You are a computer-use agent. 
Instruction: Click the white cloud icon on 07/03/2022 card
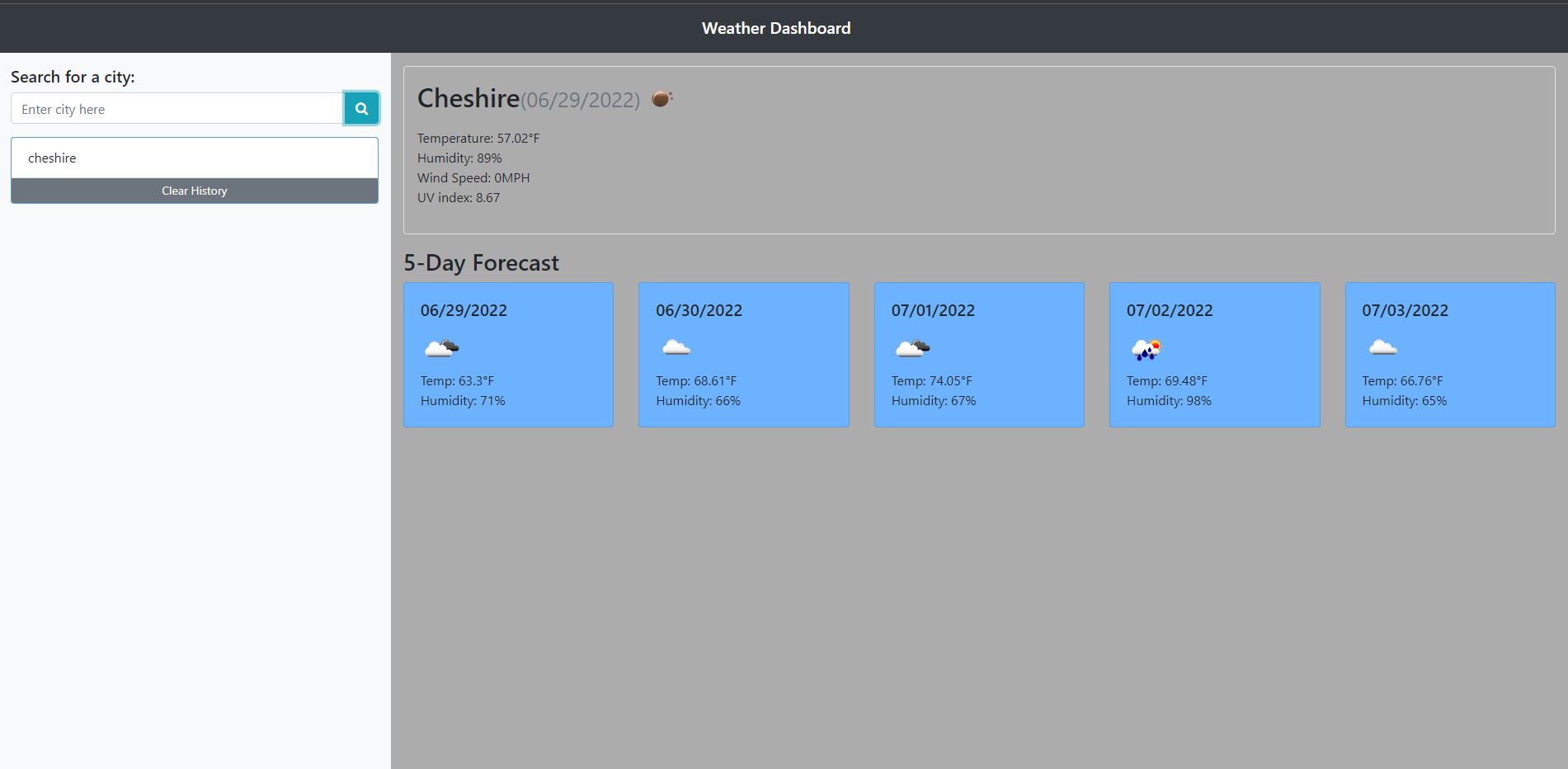click(x=1382, y=347)
